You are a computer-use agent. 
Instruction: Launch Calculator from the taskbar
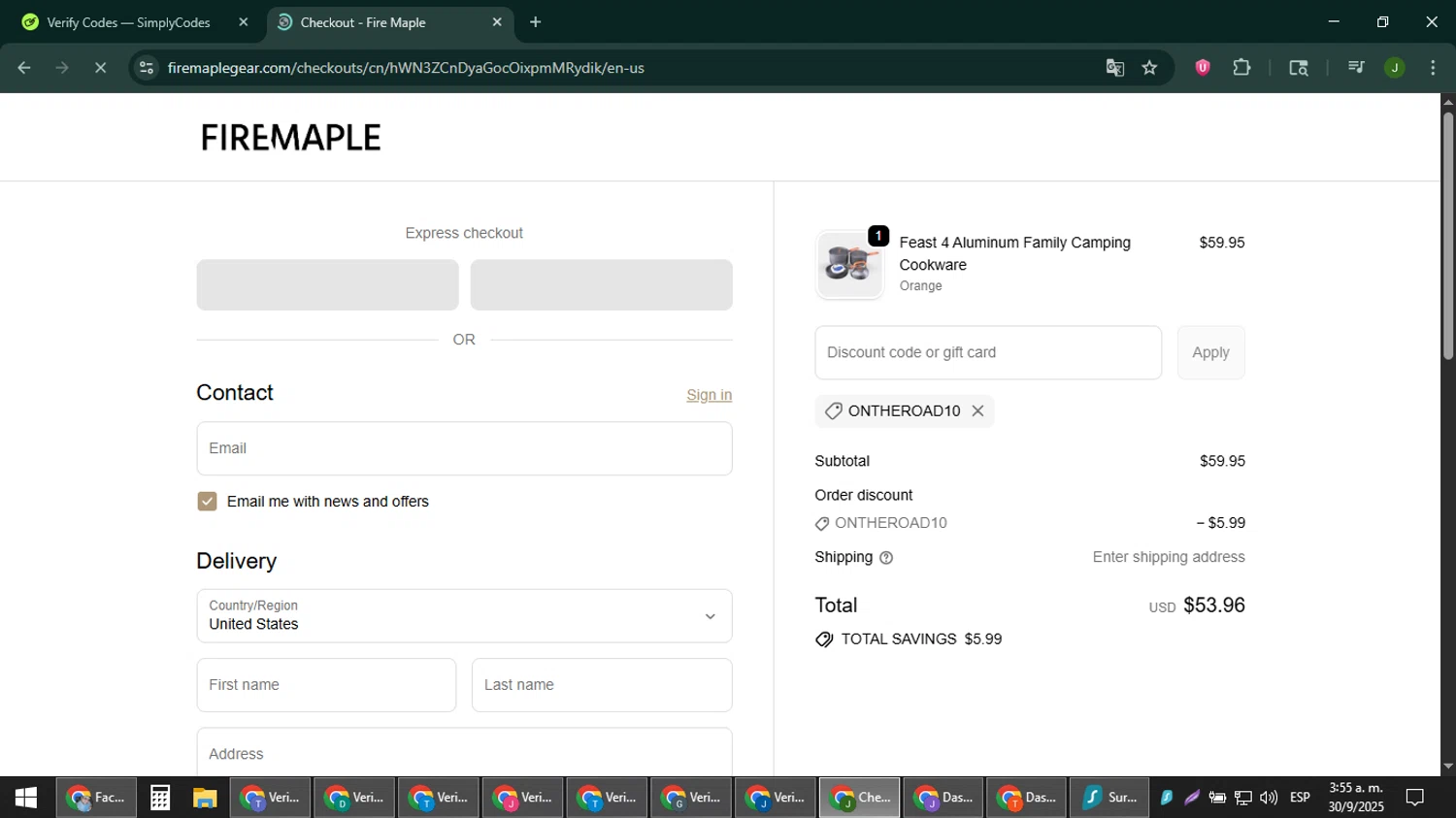[160, 798]
